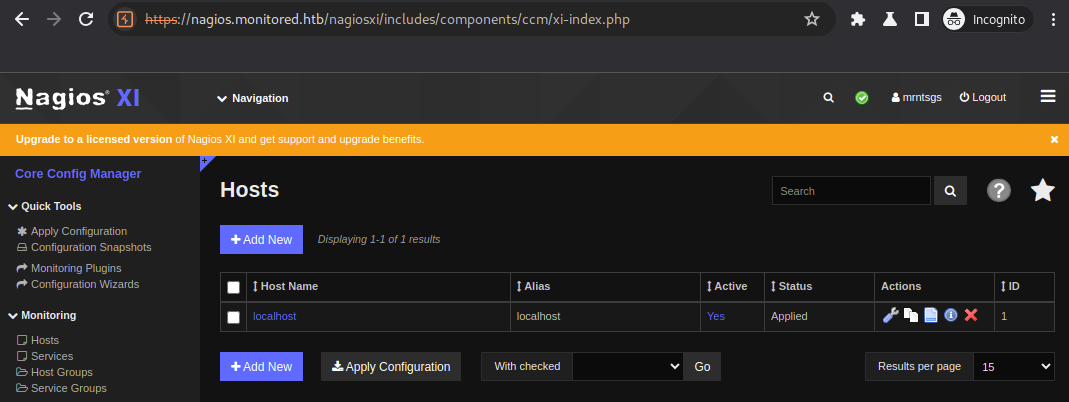Click the localhost Alias cell text
The height and width of the screenshot is (402, 1069).
(x=539, y=316)
